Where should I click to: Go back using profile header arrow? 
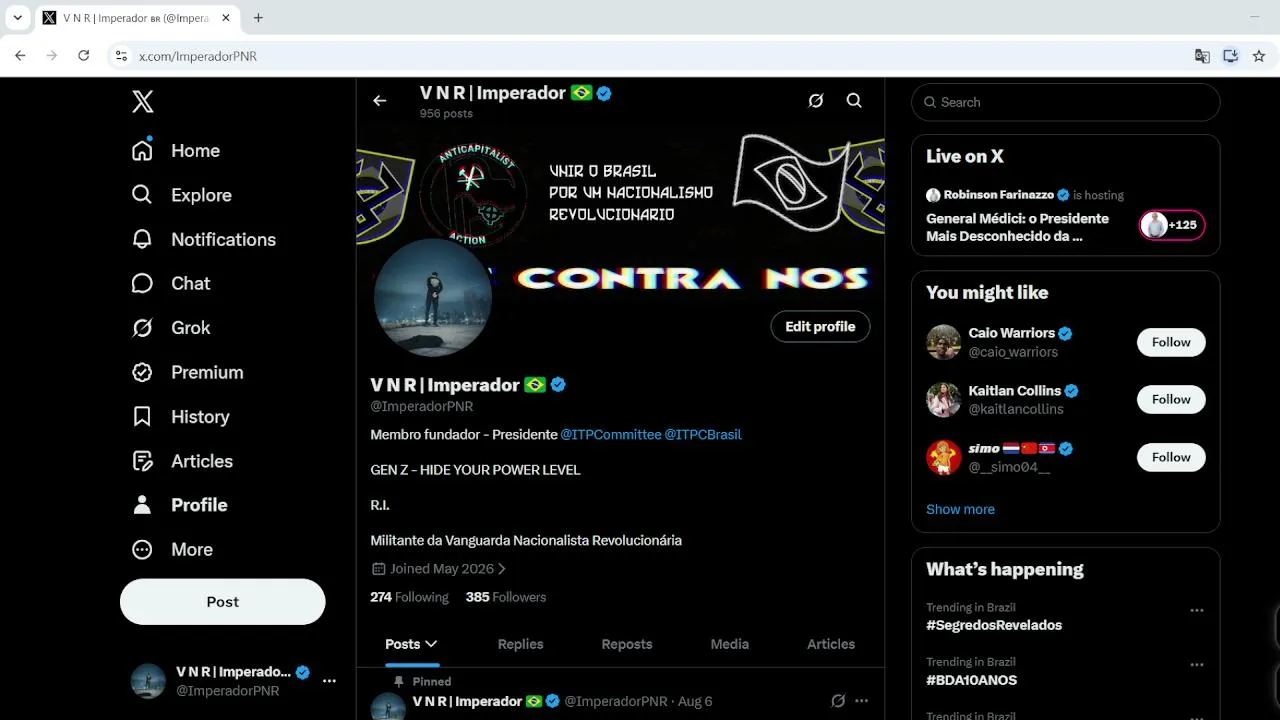[379, 100]
